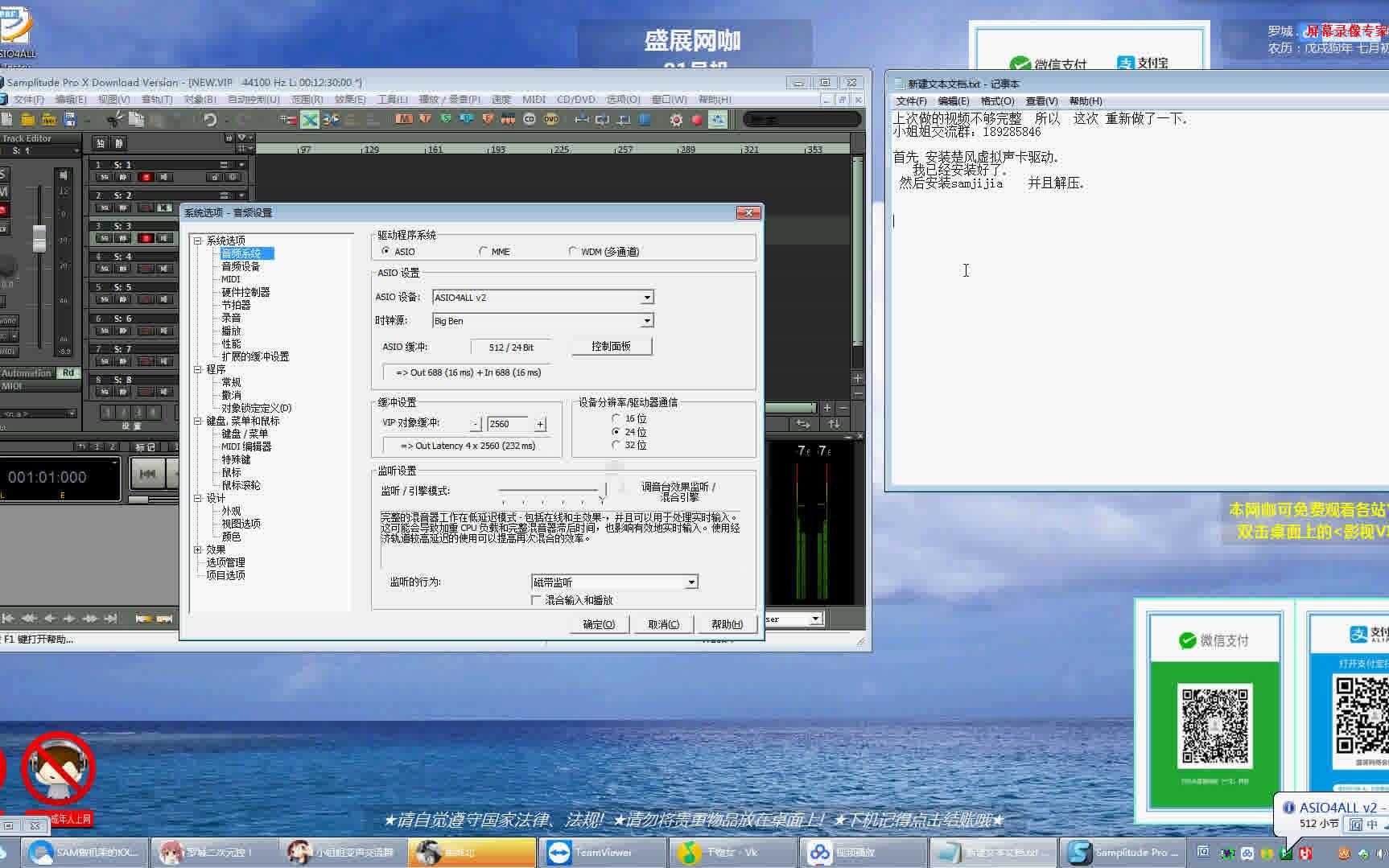Solo track S:3 with the 独 button
Viewport: 1389px width, 868px height.
(x=105, y=238)
